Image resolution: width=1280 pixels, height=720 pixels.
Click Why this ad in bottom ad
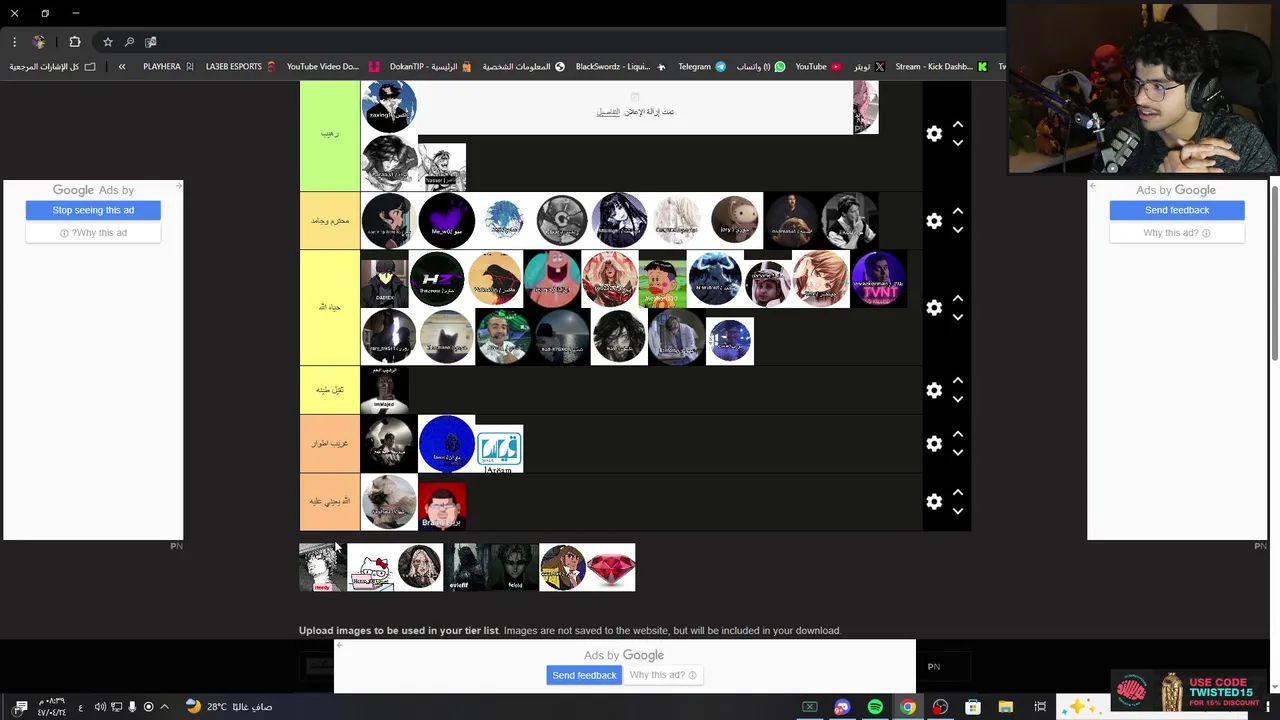click(663, 675)
